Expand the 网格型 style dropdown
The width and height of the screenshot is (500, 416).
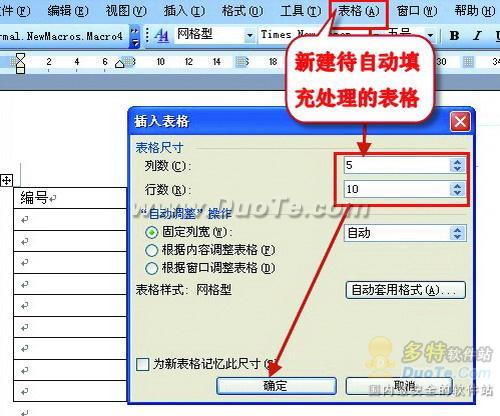coord(249,35)
